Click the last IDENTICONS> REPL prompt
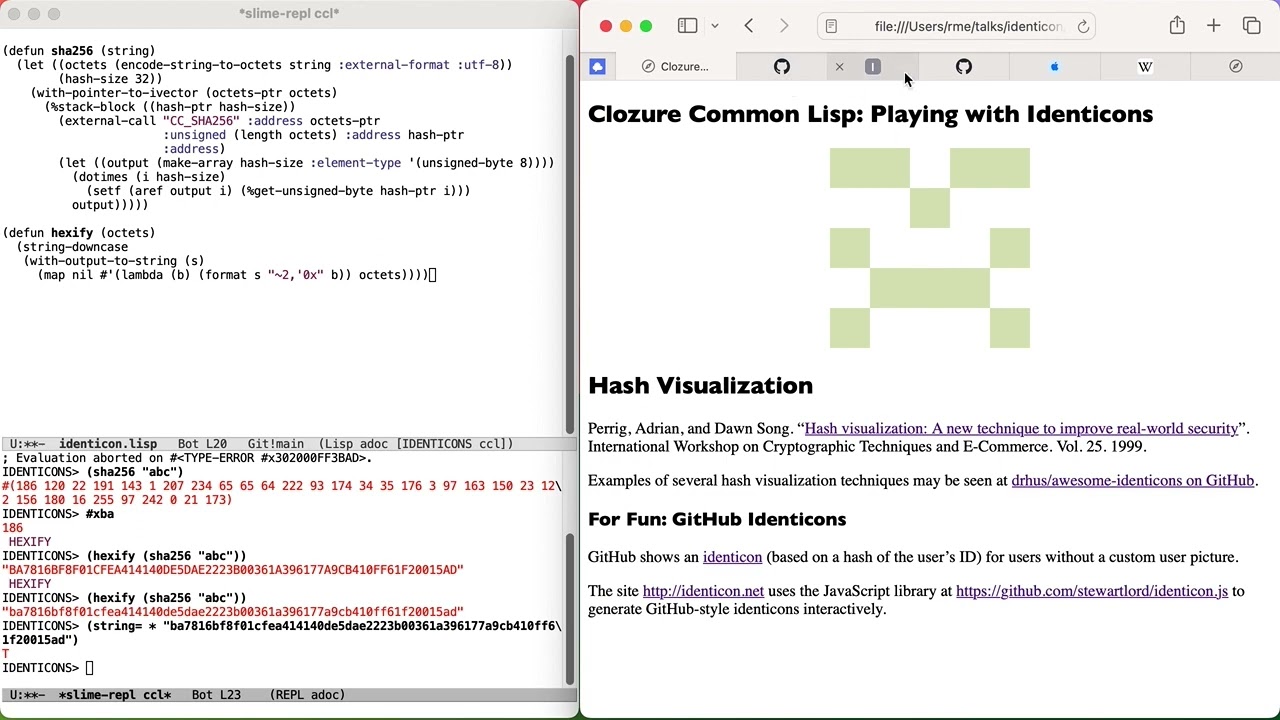The image size is (1280, 720). click(x=41, y=668)
